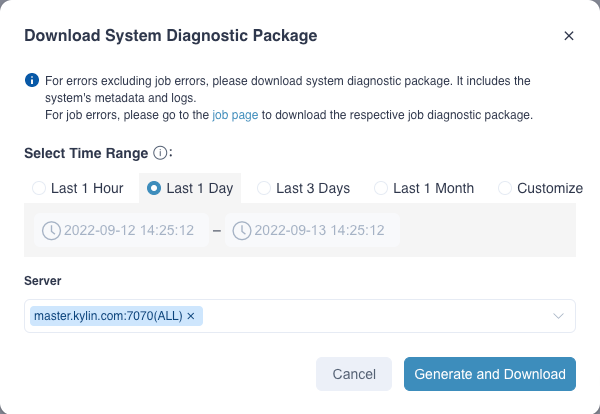Screen dimensions: 600x414
Task: Click the master.kylin.com:7070(ALL) tag label
Action: pos(108,316)
